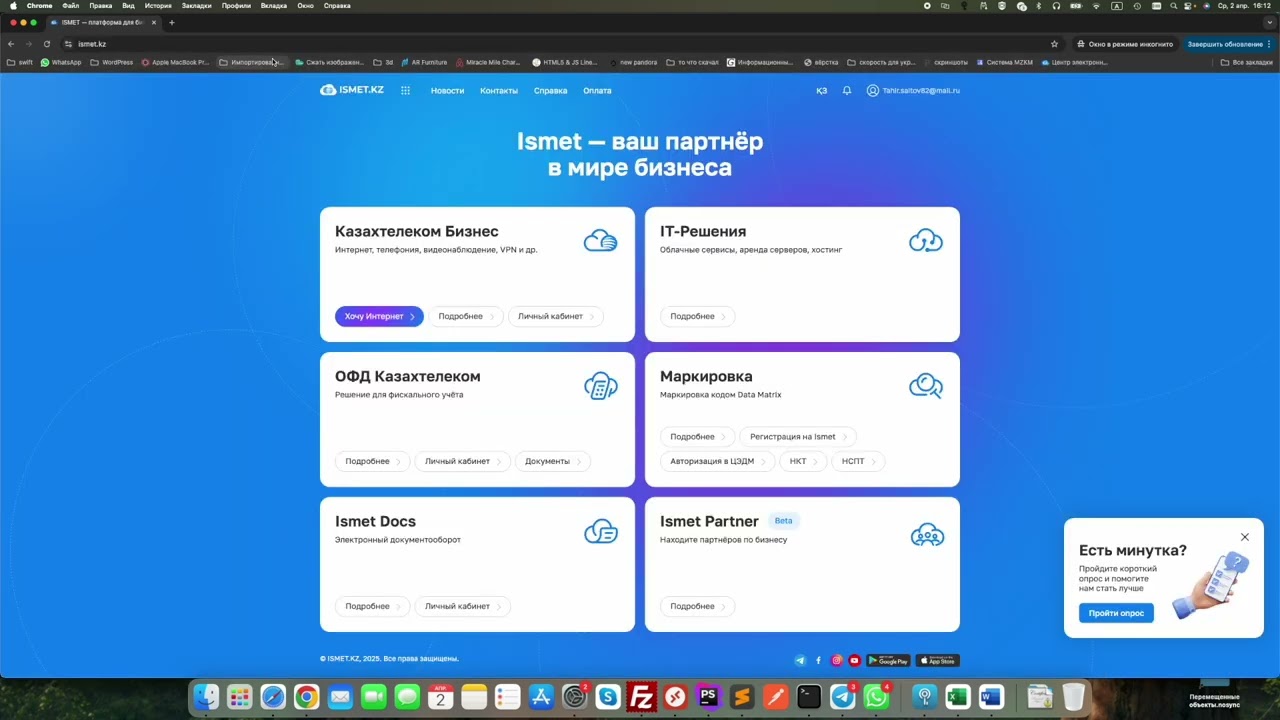Bookmark this page with the star icon
Image resolution: width=1280 pixels, height=720 pixels.
(x=1054, y=44)
